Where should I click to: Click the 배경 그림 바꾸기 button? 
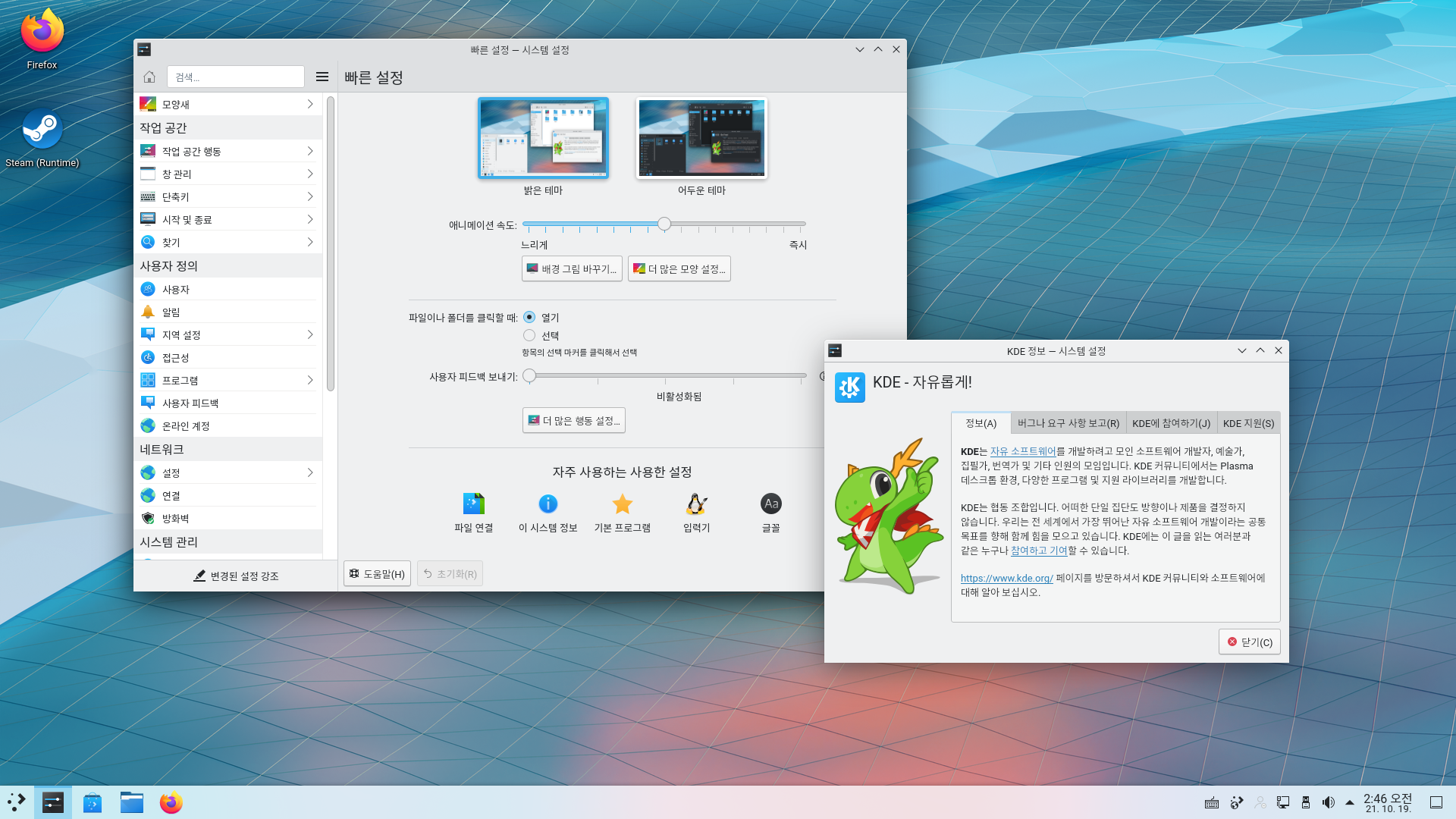pyautogui.click(x=572, y=268)
